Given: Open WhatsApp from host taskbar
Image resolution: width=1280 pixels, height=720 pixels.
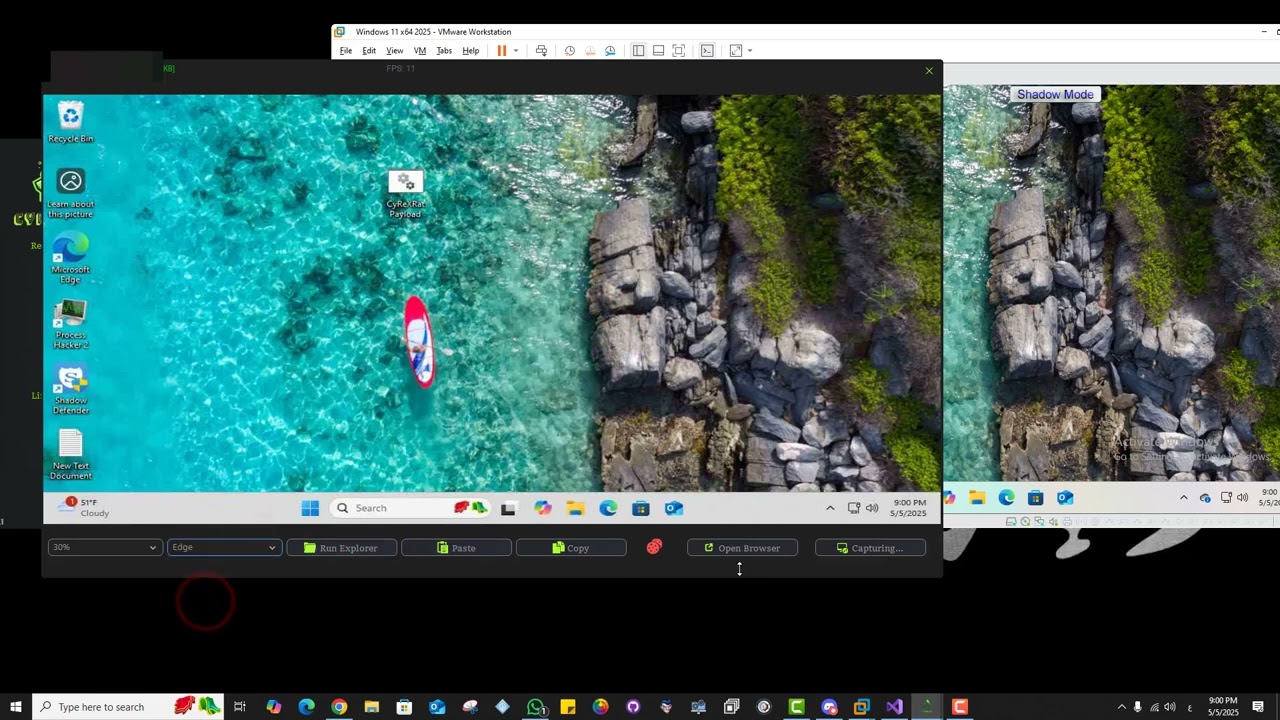Looking at the screenshot, I should click(x=536, y=707).
